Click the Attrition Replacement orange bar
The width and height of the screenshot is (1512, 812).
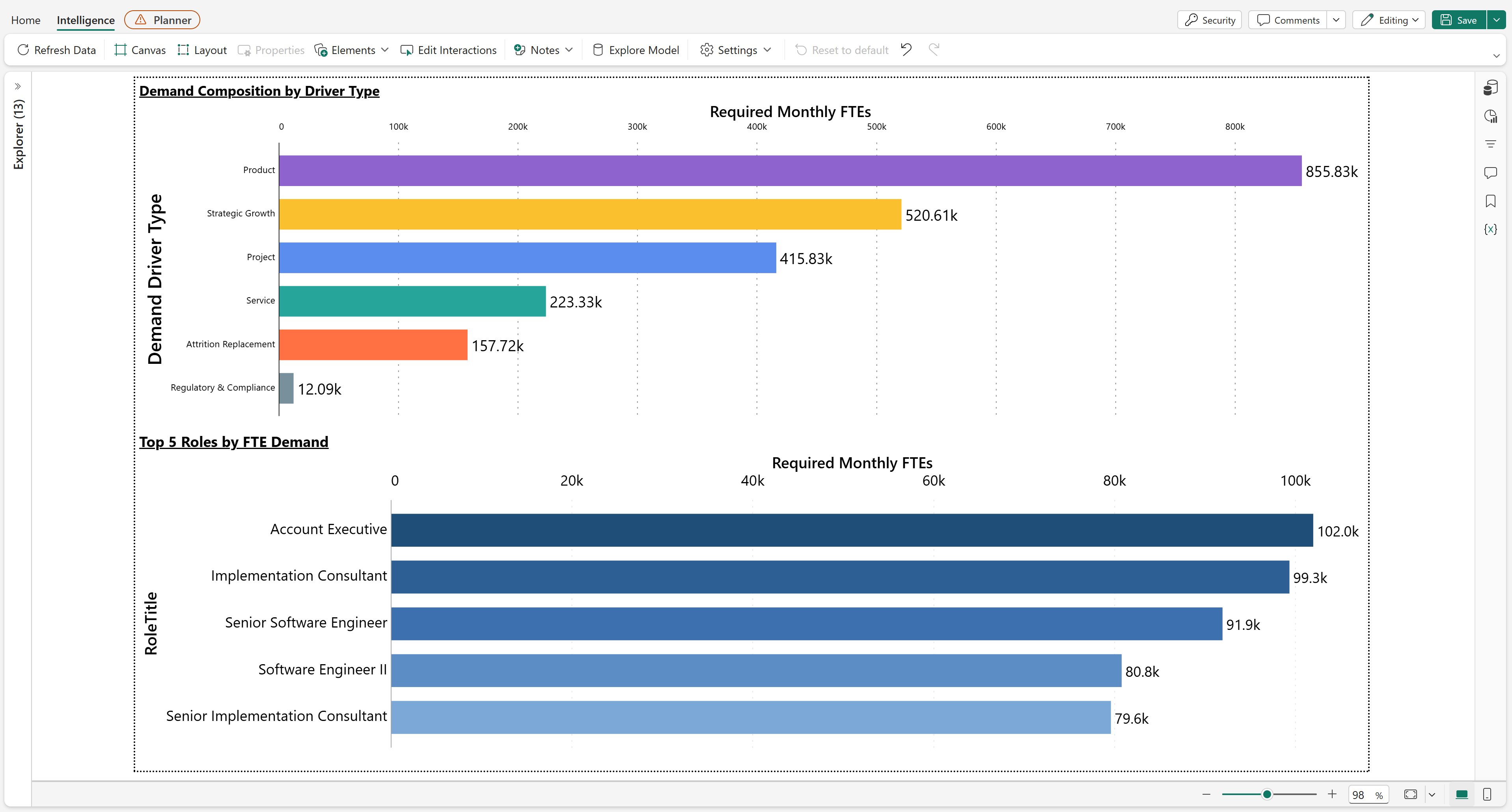click(x=373, y=345)
